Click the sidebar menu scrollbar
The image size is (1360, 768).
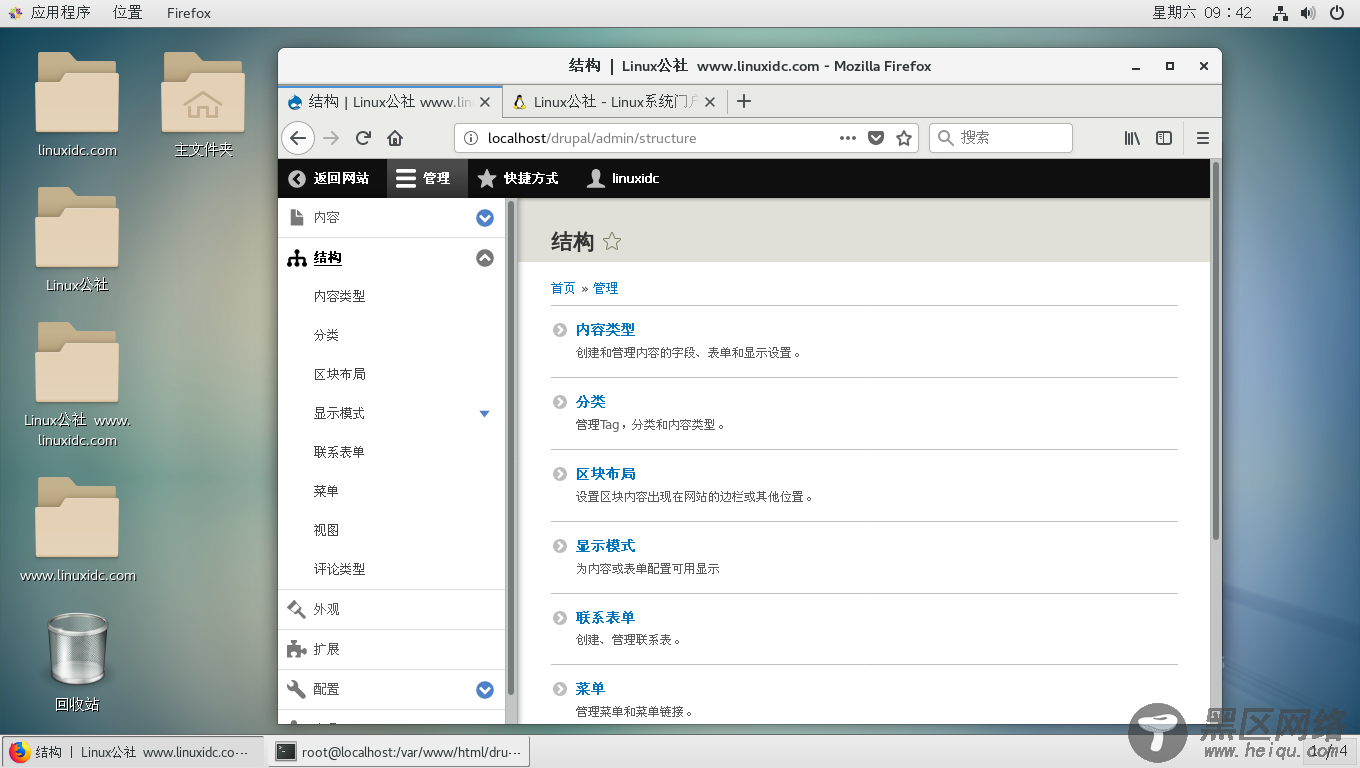tap(511, 448)
